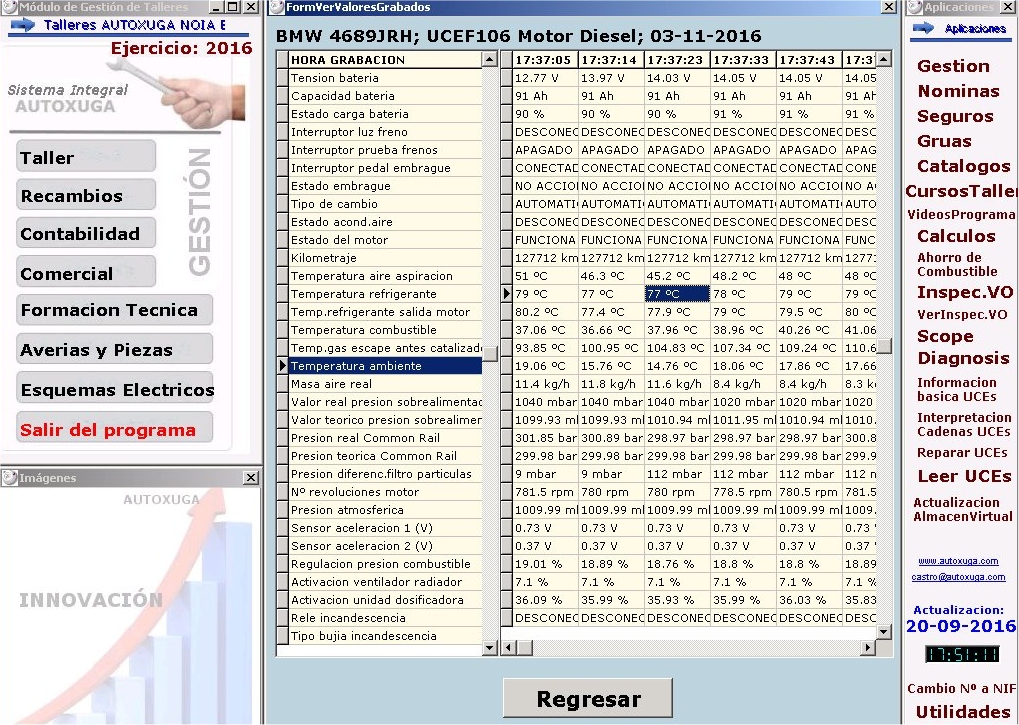The width and height of the screenshot is (1019, 725).
Task: Click castro@autoxuga.com email link
Action: (x=958, y=577)
